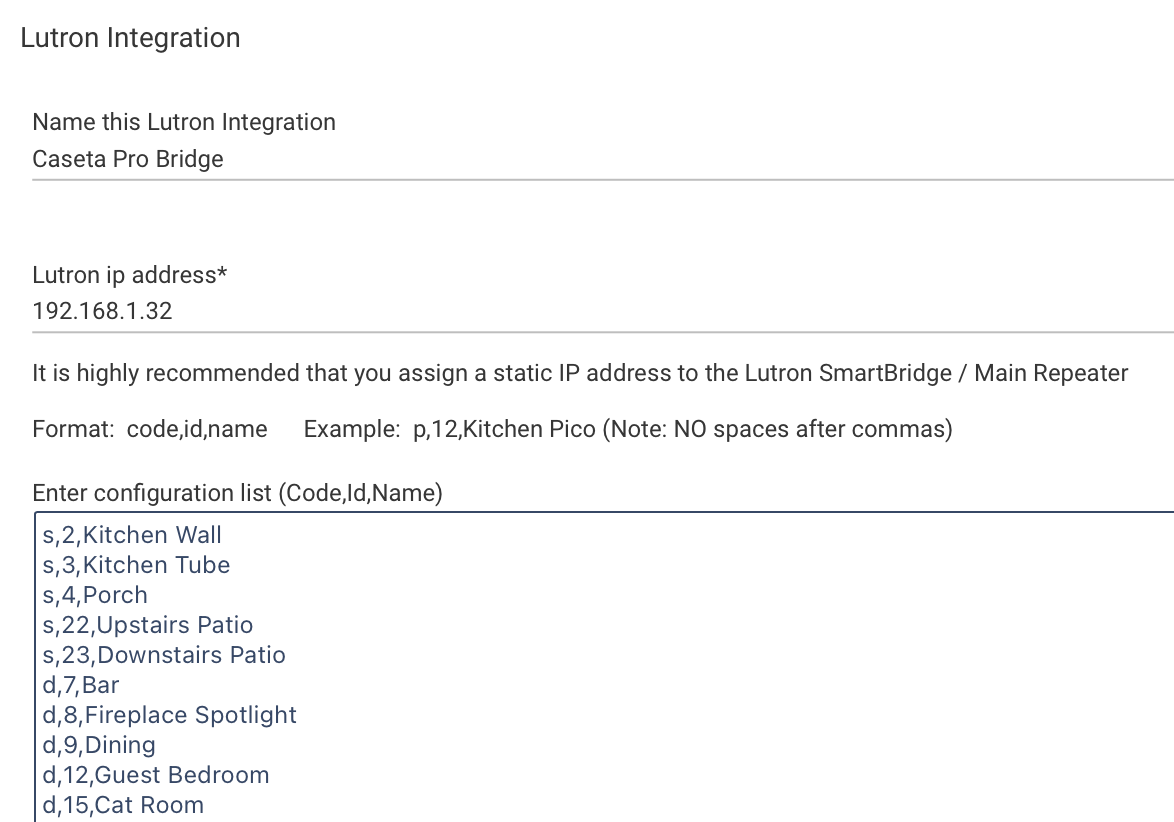Select the 's,23,Downstairs Patio' line
1174x822 pixels.
(x=164, y=655)
